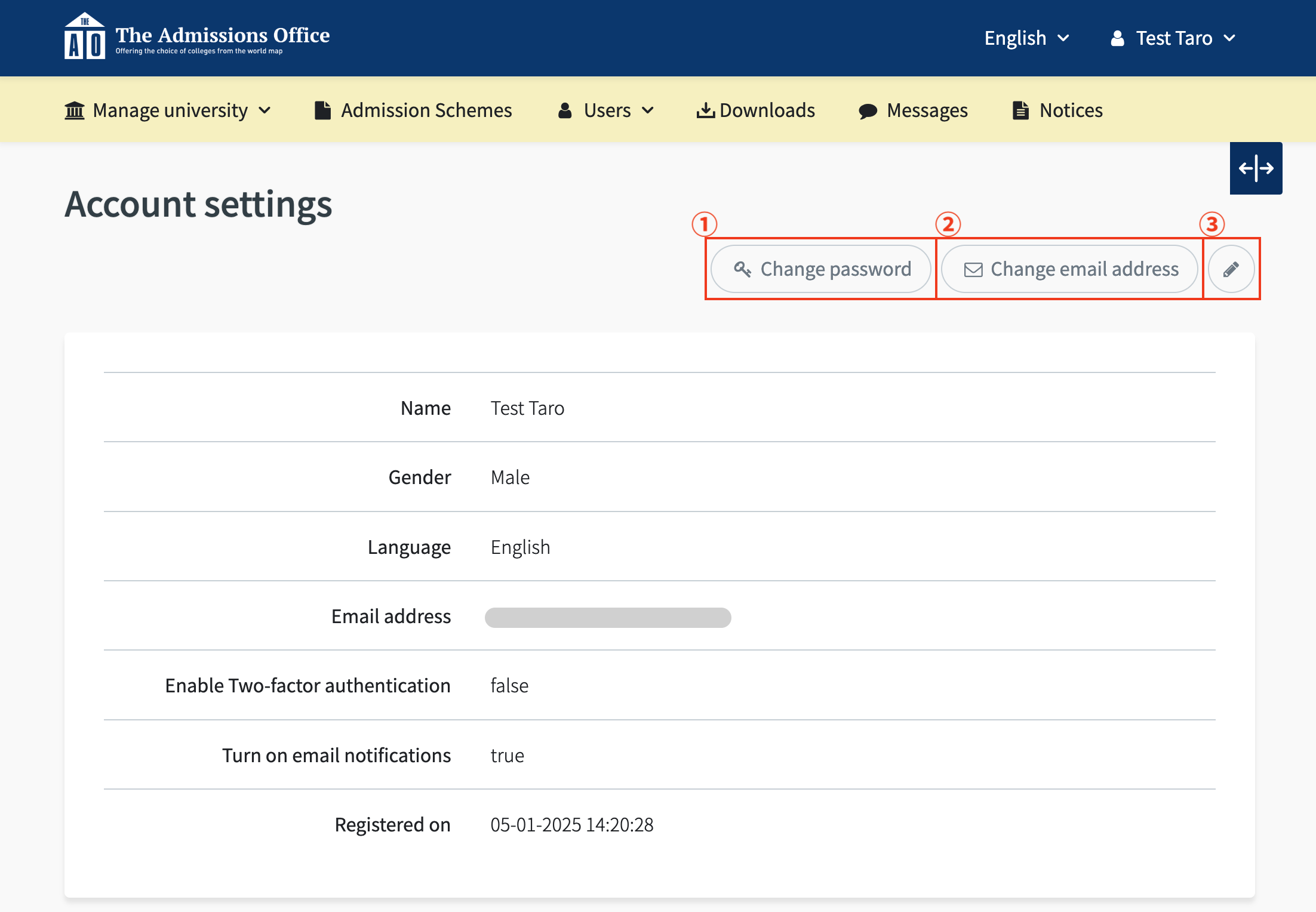Click the pencil edit icon button

click(x=1231, y=269)
